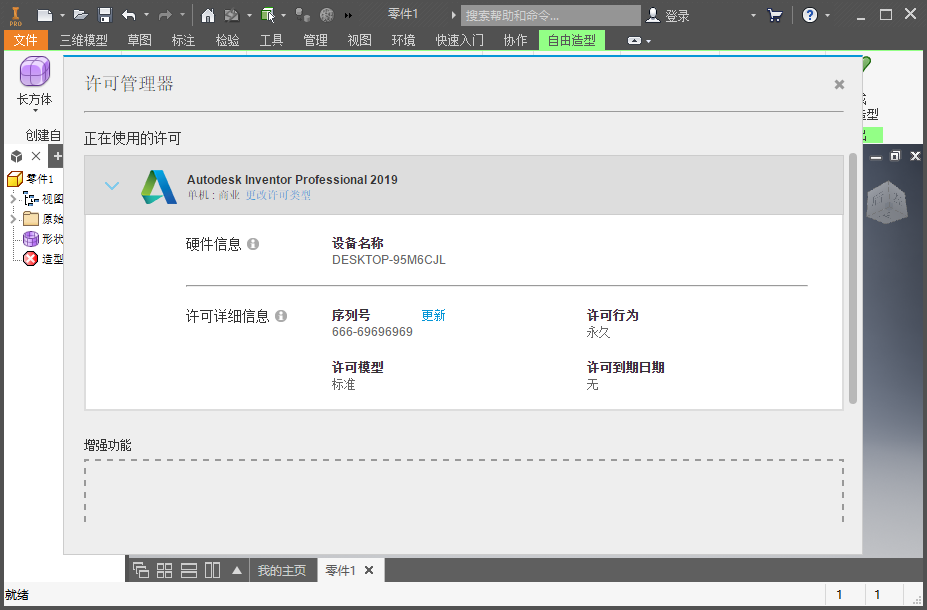Click the model browser cube icon
Viewport: 927px width, 610px height.
click(x=17, y=157)
